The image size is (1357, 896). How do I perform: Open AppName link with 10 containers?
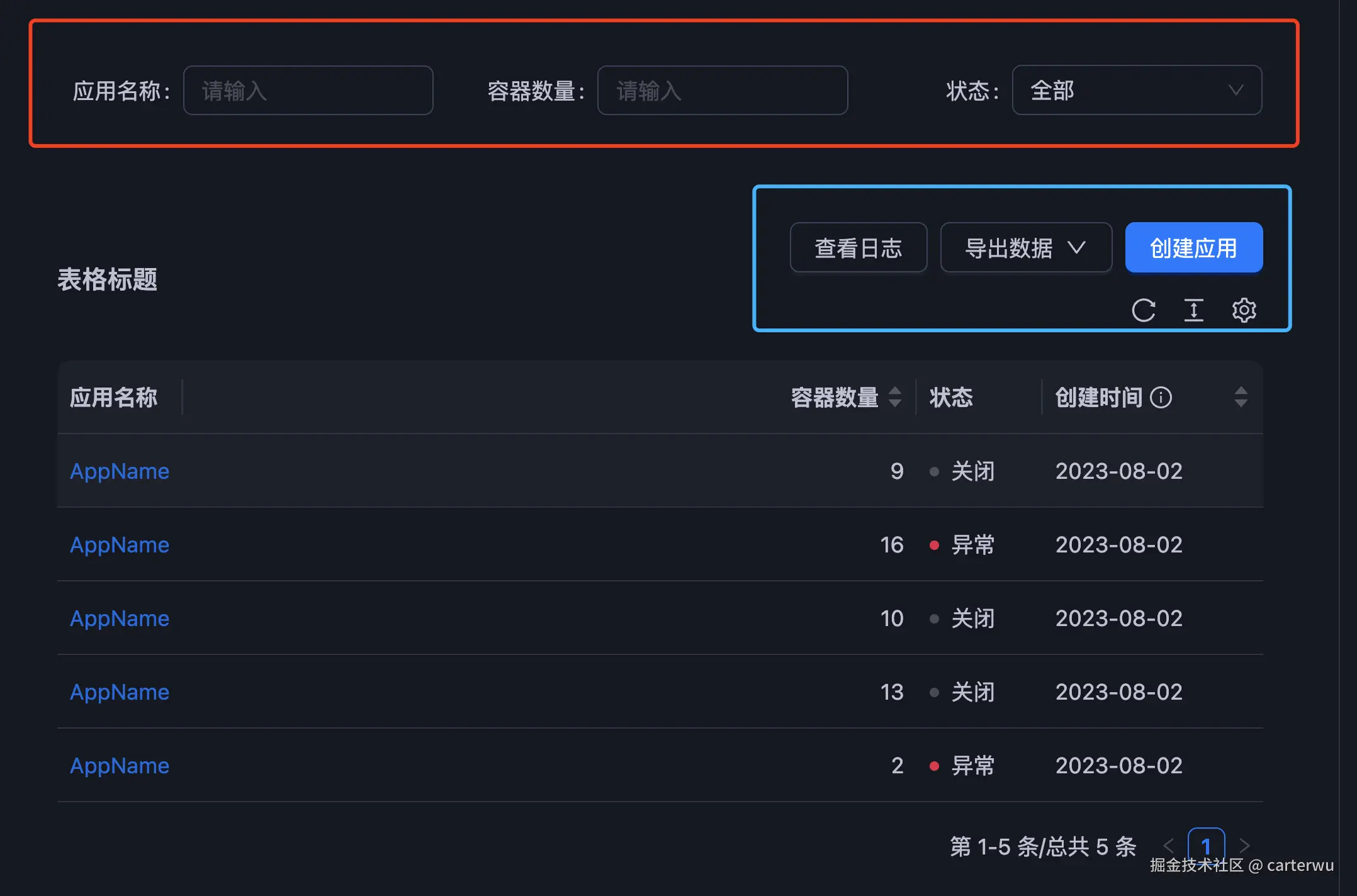pos(120,619)
